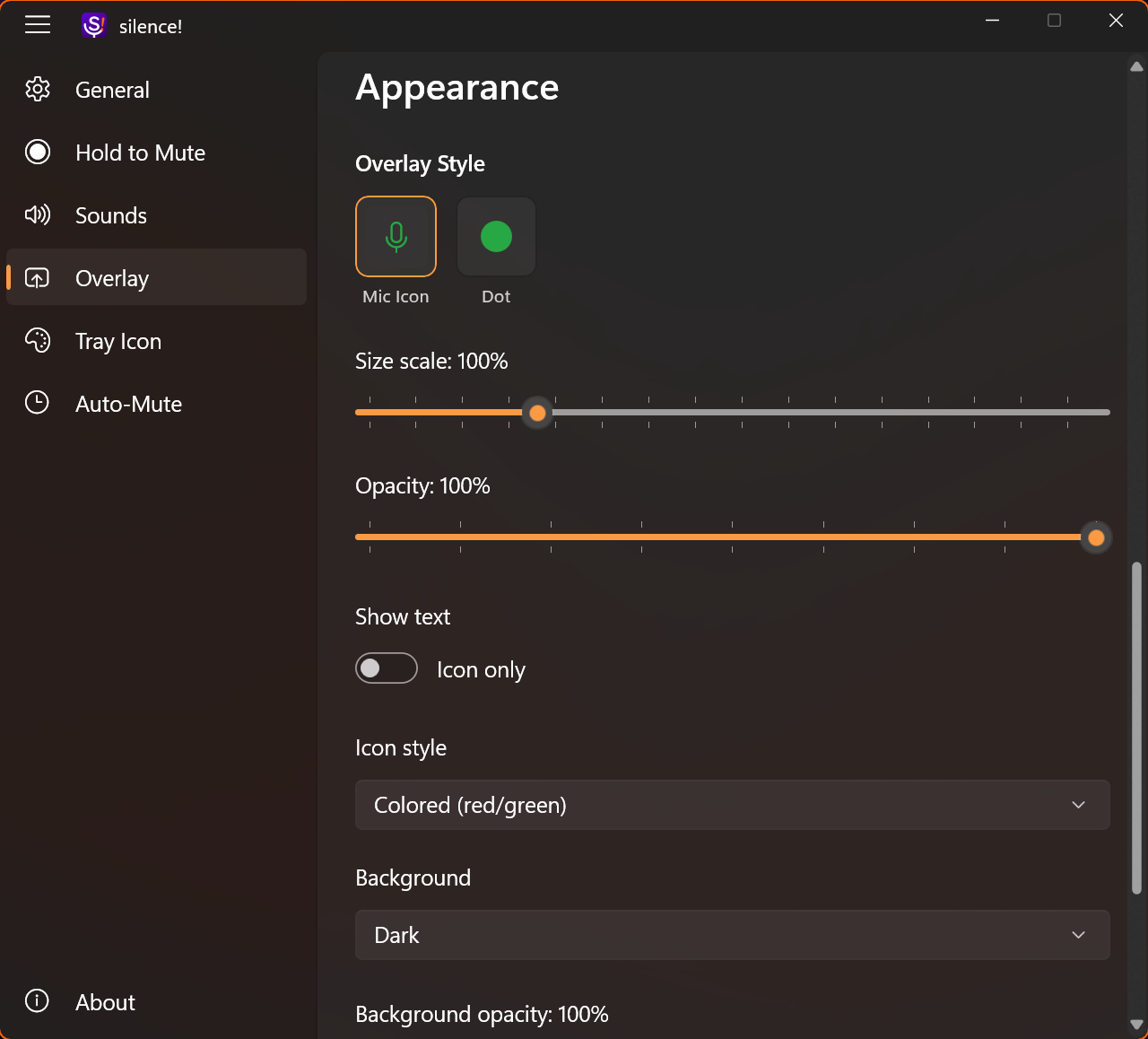Click the General gear icon
The height and width of the screenshot is (1039, 1148).
click(38, 90)
